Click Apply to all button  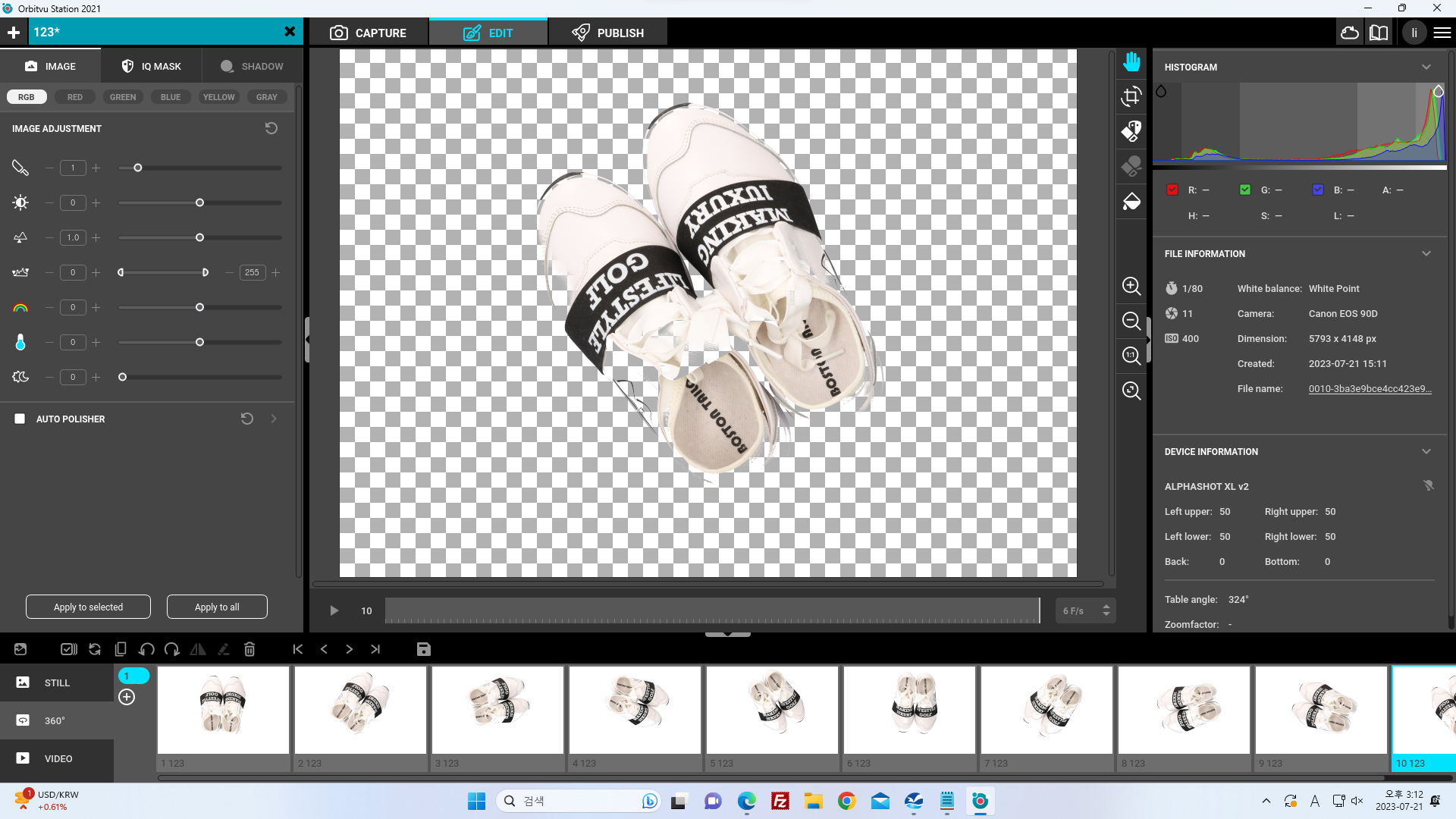(x=217, y=607)
